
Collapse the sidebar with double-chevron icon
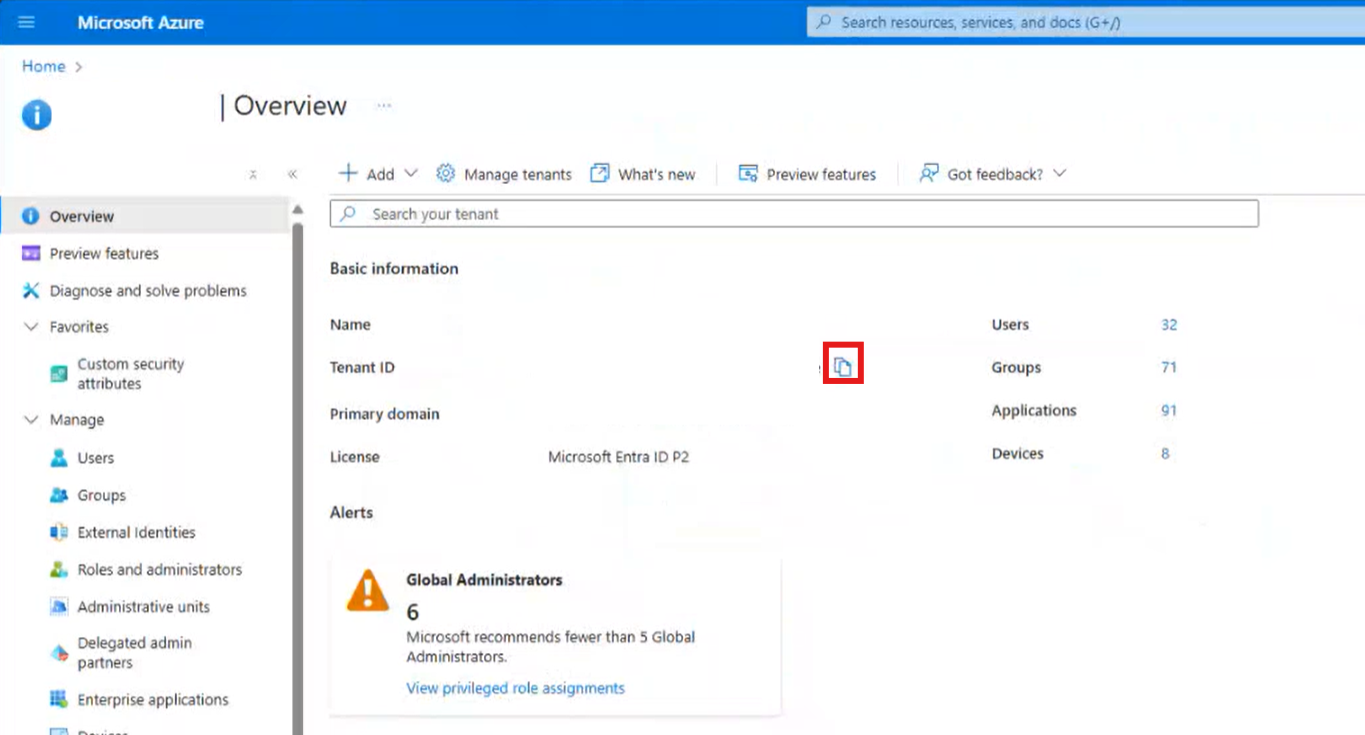pyautogui.click(x=292, y=174)
